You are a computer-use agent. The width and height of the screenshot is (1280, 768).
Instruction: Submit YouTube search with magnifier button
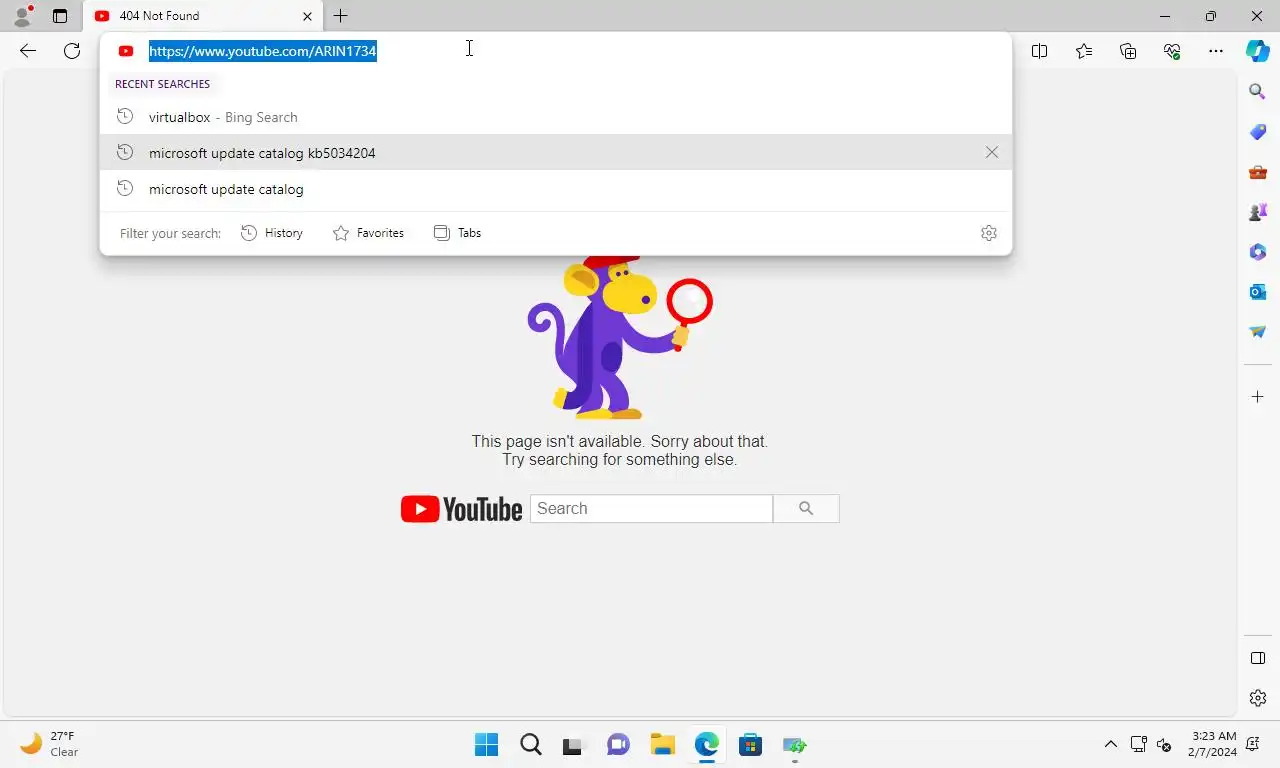click(x=806, y=508)
